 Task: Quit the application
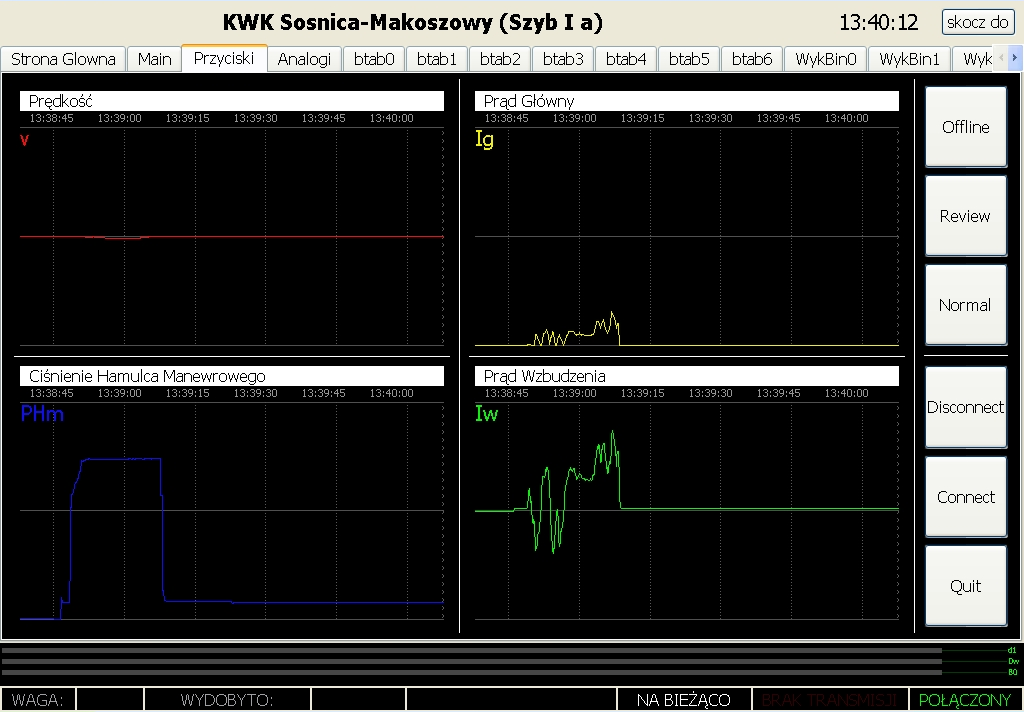[966, 586]
